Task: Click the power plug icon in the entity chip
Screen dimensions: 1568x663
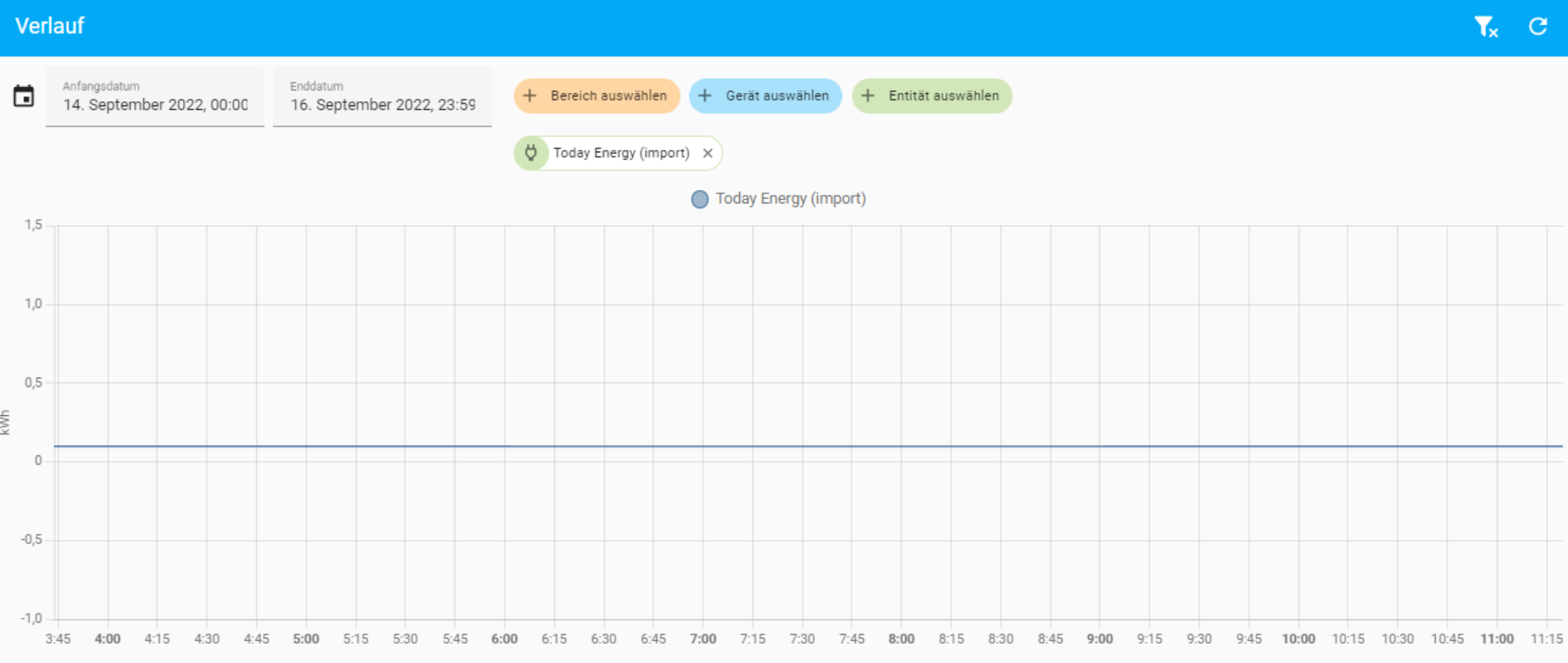Action: [x=531, y=153]
